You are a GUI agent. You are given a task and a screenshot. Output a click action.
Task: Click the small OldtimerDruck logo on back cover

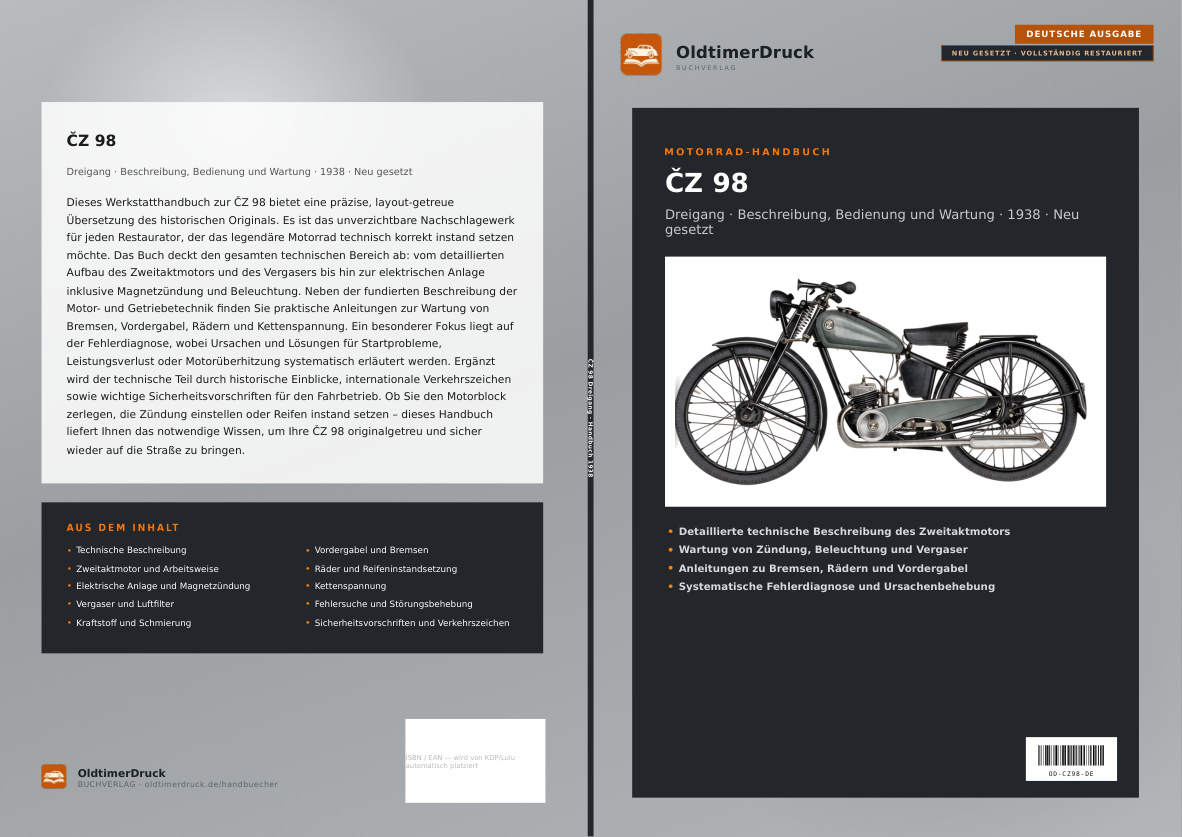54,776
